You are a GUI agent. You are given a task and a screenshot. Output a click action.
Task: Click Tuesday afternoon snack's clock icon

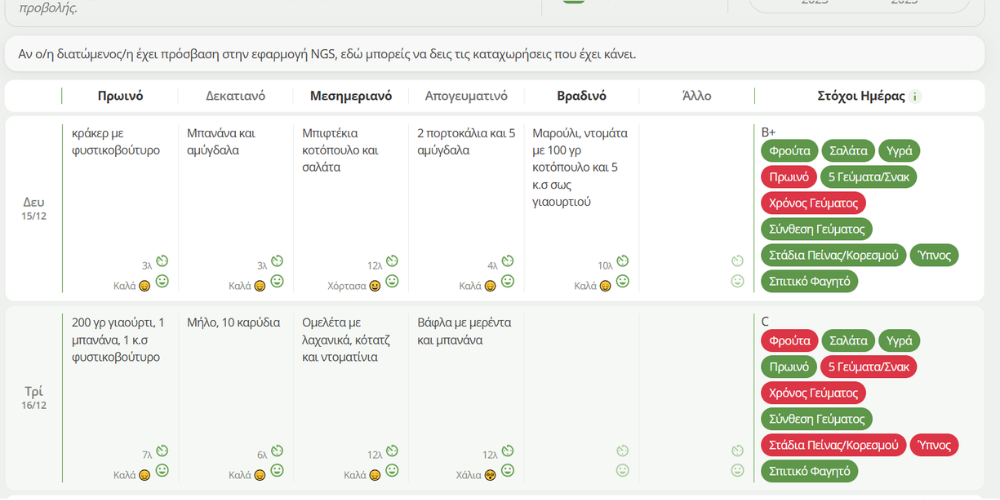point(507,451)
